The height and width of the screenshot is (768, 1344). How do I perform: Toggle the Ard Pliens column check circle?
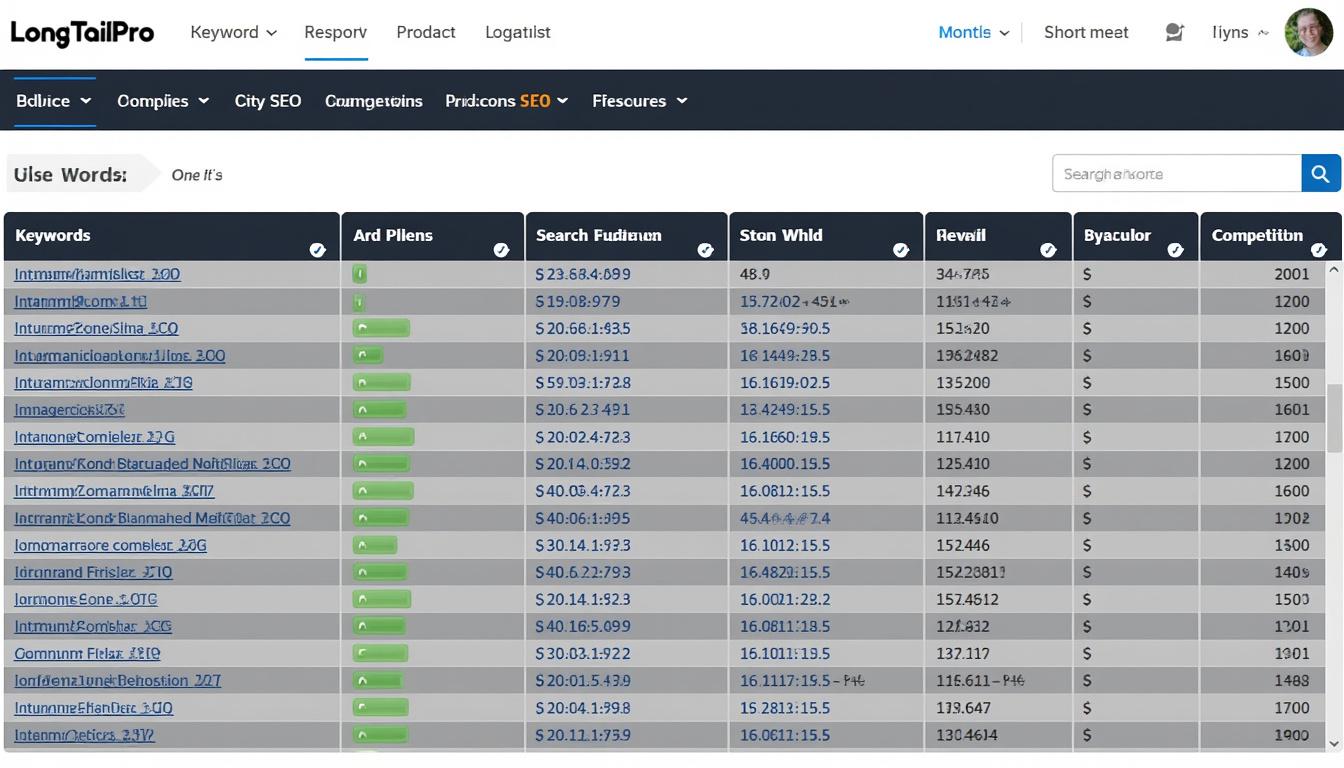pyautogui.click(x=501, y=250)
